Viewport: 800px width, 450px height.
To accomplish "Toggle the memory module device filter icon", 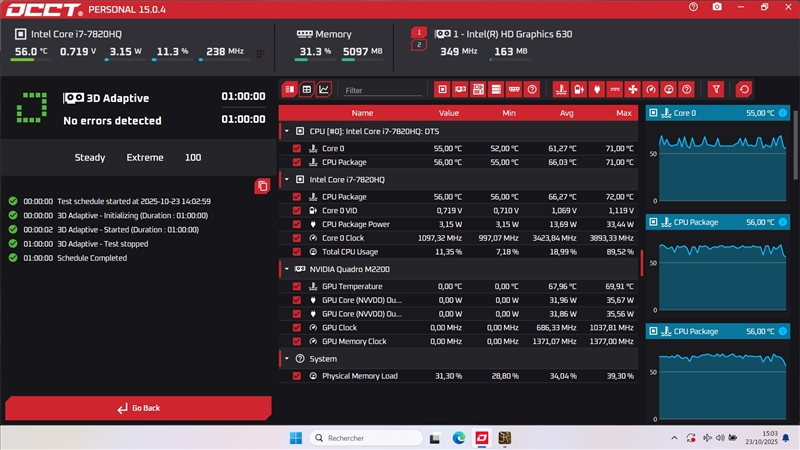I will pos(514,90).
